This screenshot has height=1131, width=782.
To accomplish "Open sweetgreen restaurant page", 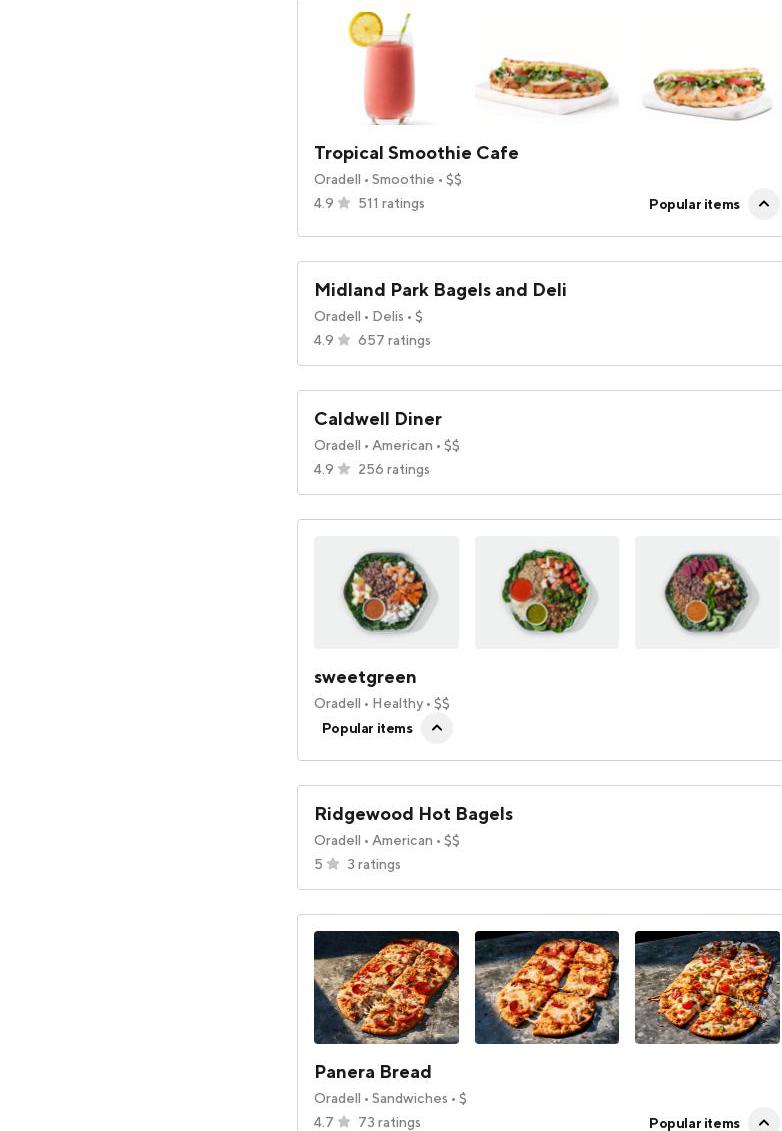I will (x=365, y=677).
